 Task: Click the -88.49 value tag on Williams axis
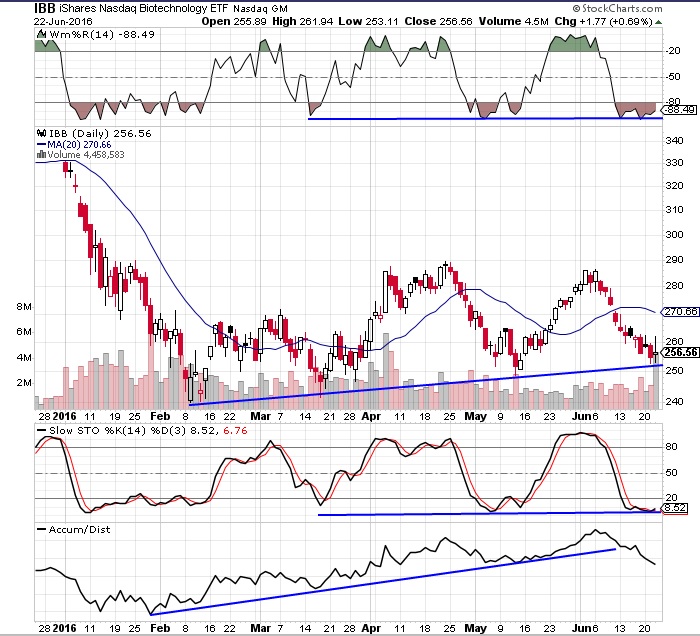679,109
